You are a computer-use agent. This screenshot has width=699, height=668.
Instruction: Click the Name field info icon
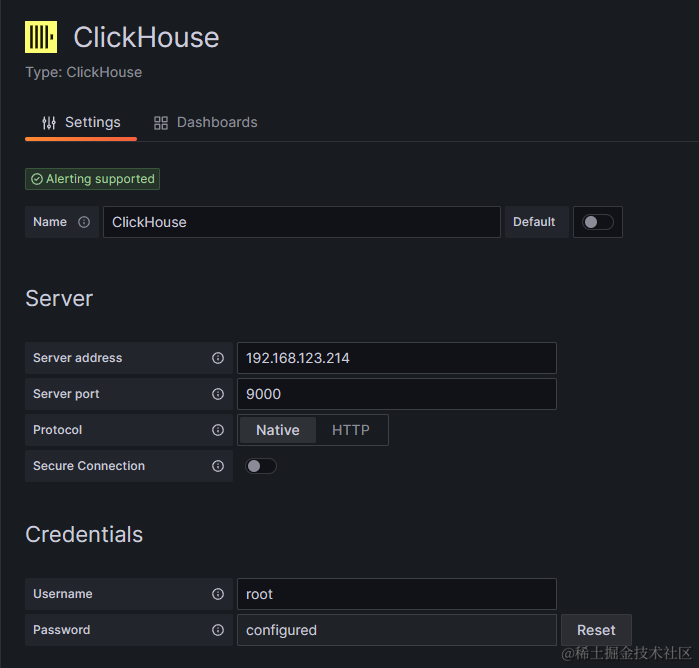pyautogui.click(x=84, y=222)
